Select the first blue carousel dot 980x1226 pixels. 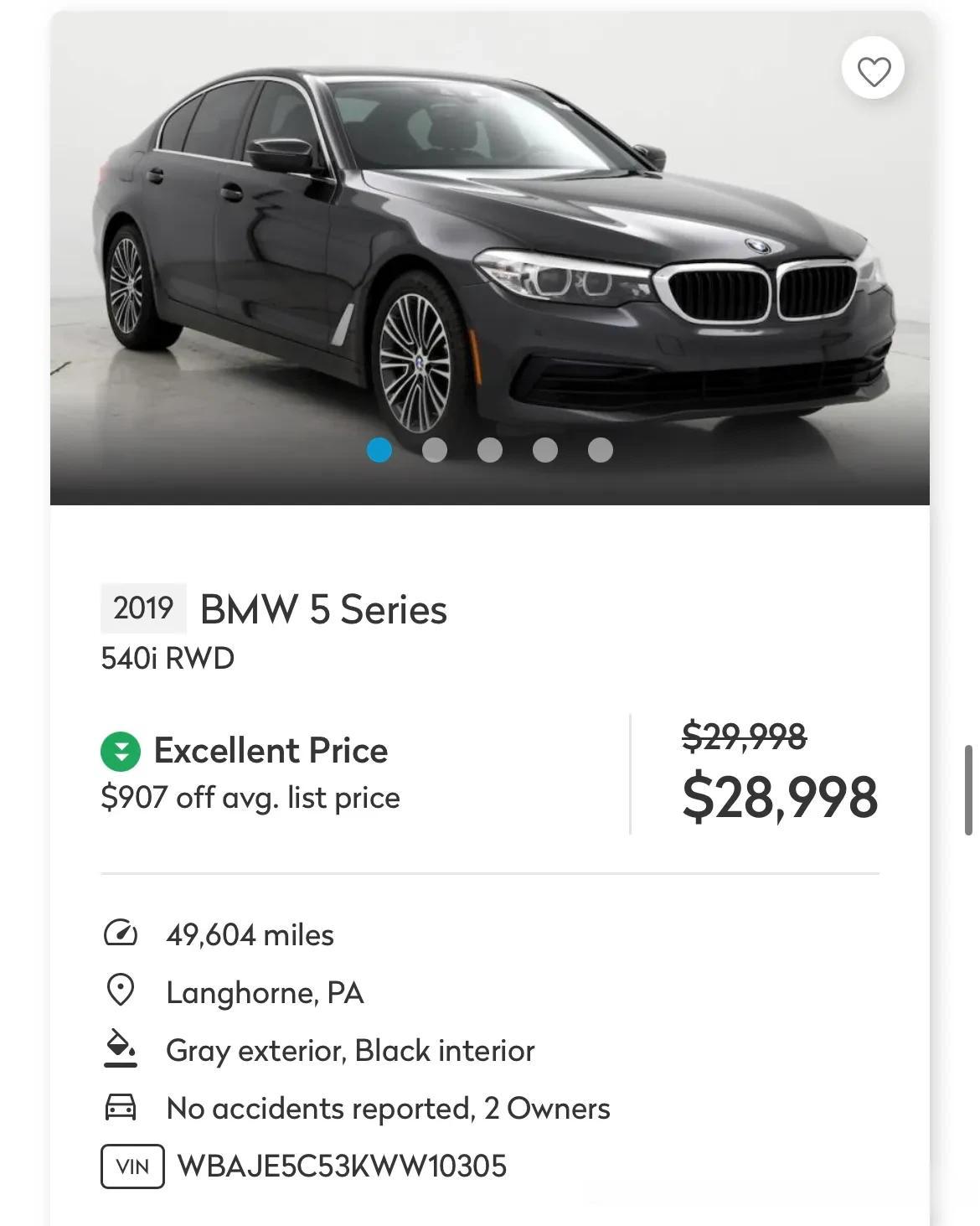379,450
